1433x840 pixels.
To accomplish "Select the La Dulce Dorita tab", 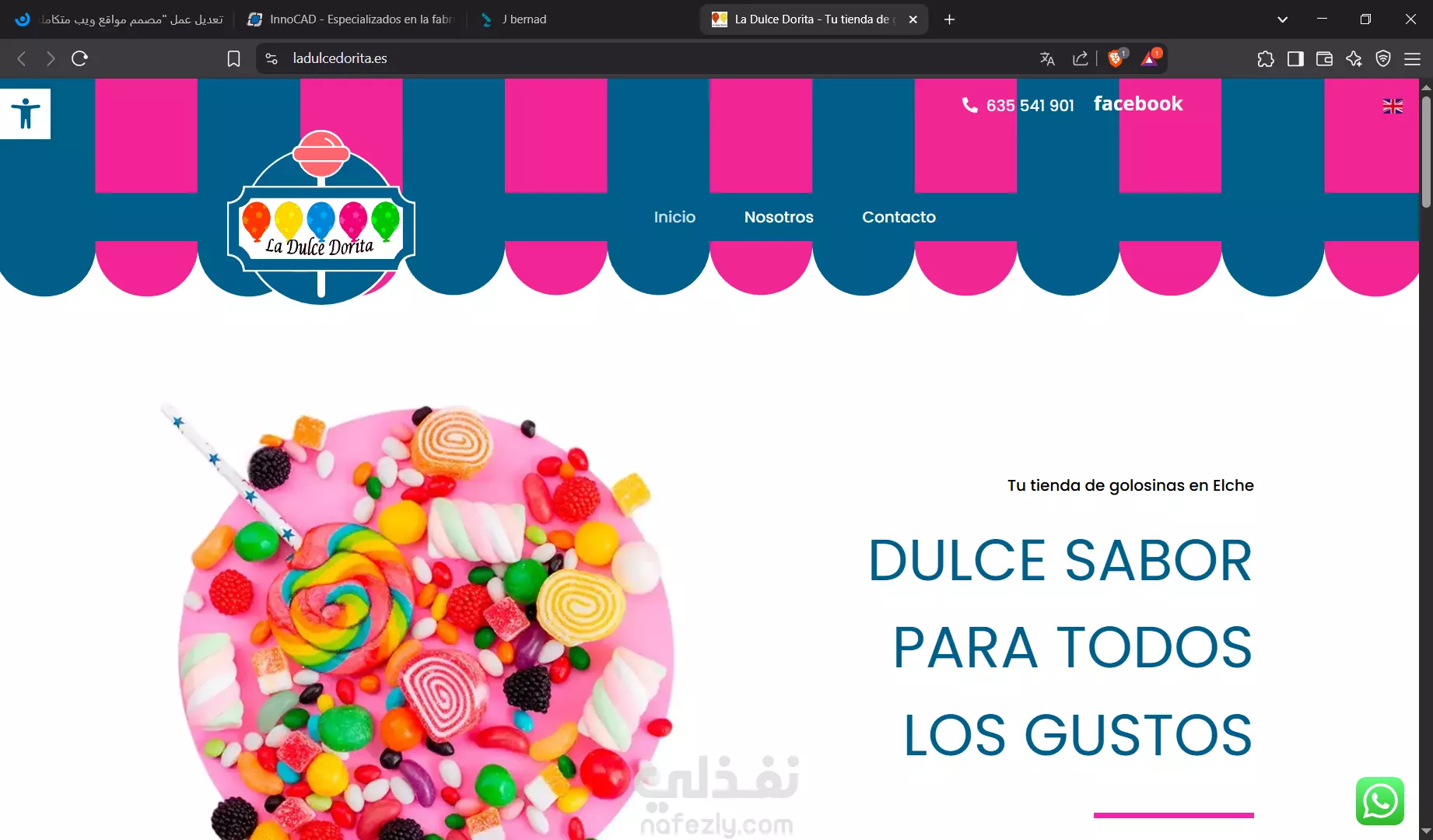I will coord(814,19).
